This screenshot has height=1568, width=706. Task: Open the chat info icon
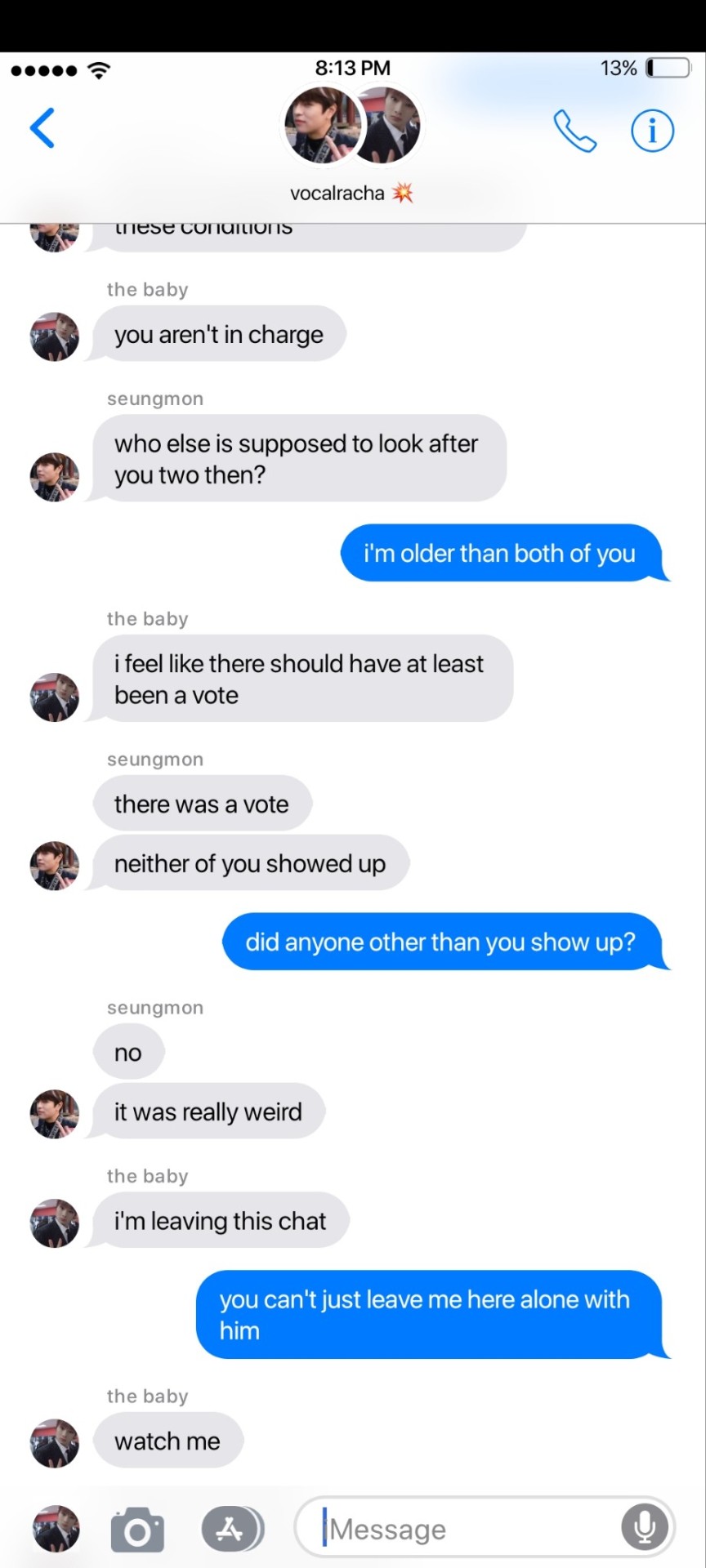click(652, 130)
